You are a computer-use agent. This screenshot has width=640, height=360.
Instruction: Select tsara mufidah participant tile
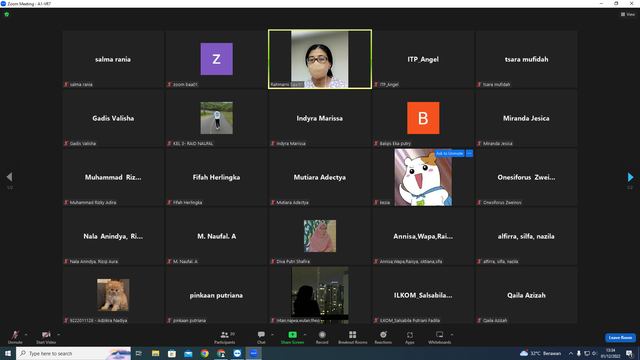pos(527,59)
